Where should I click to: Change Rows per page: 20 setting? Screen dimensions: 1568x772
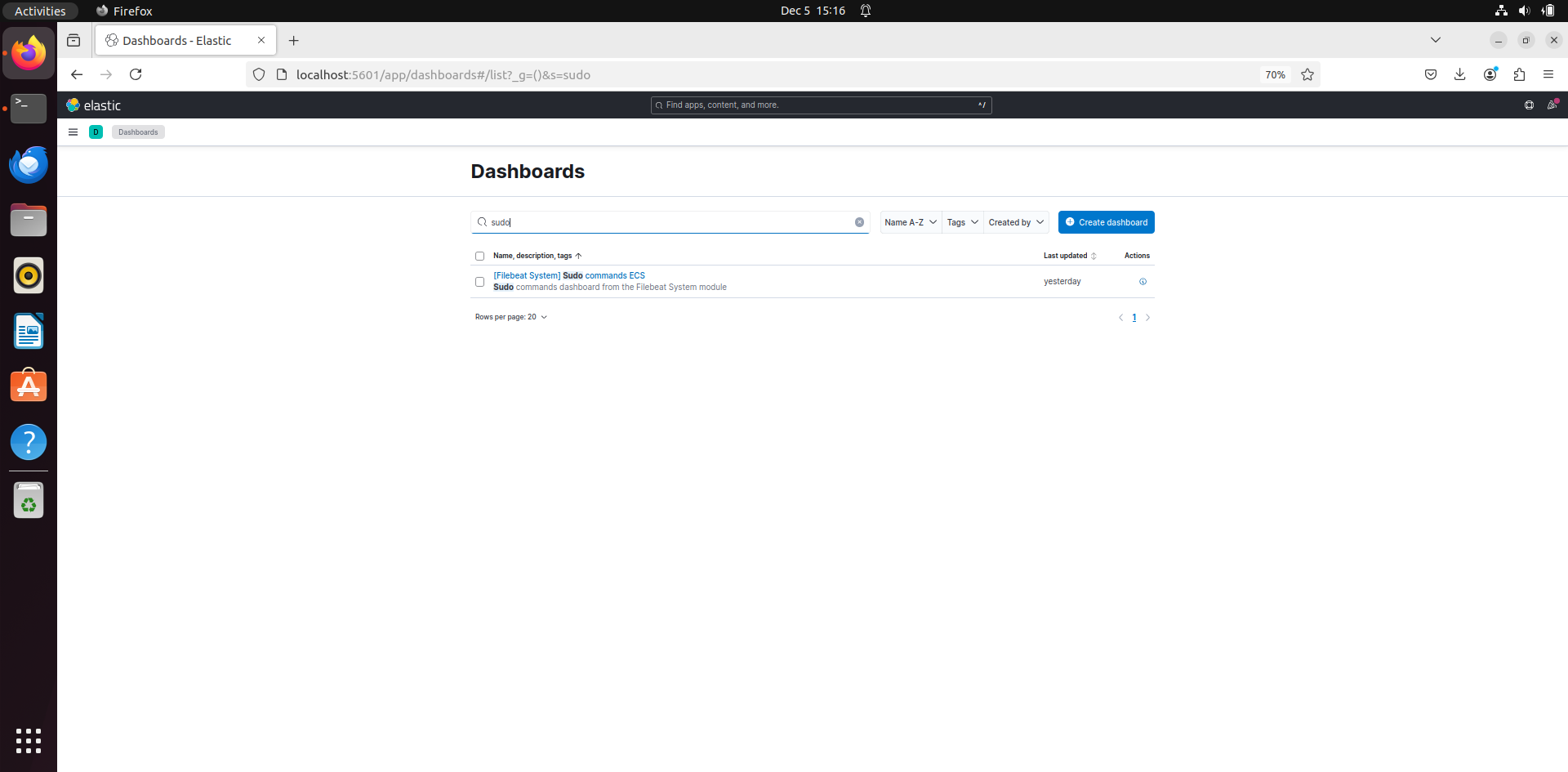click(511, 317)
